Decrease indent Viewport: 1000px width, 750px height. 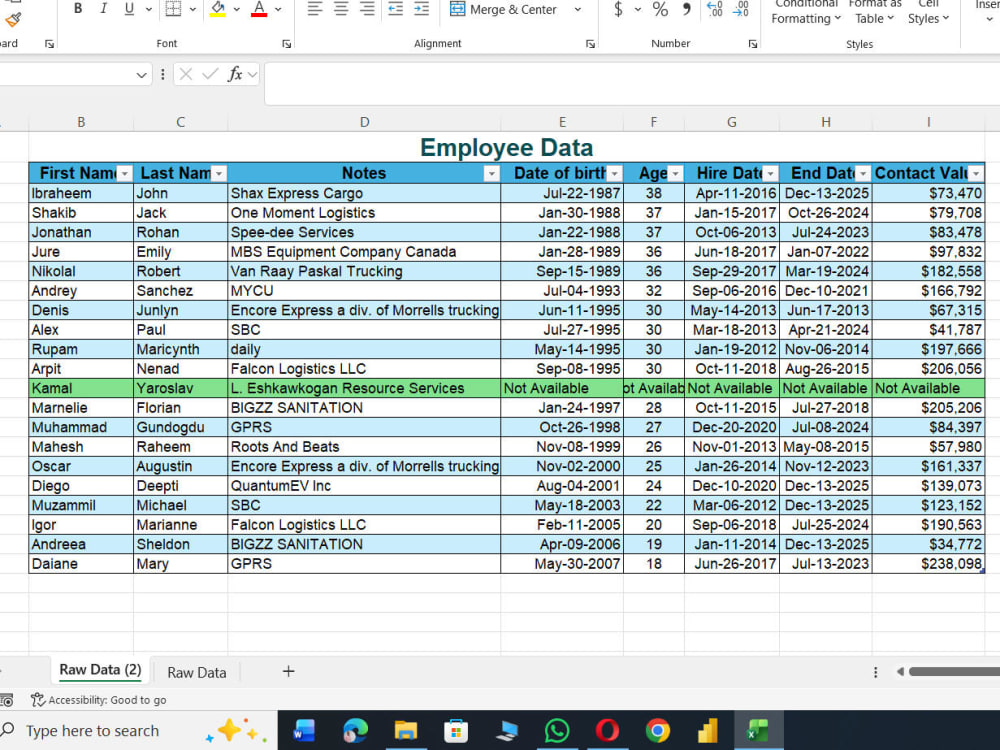[x=395, y=9]
